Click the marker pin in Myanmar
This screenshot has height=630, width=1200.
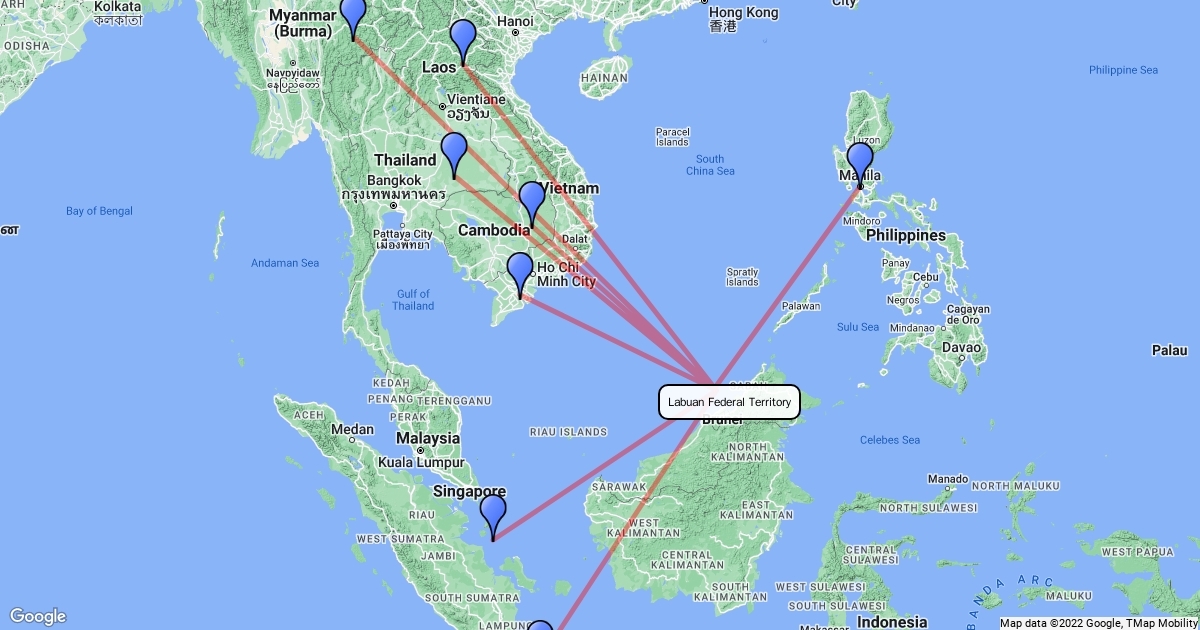(353, 18)
